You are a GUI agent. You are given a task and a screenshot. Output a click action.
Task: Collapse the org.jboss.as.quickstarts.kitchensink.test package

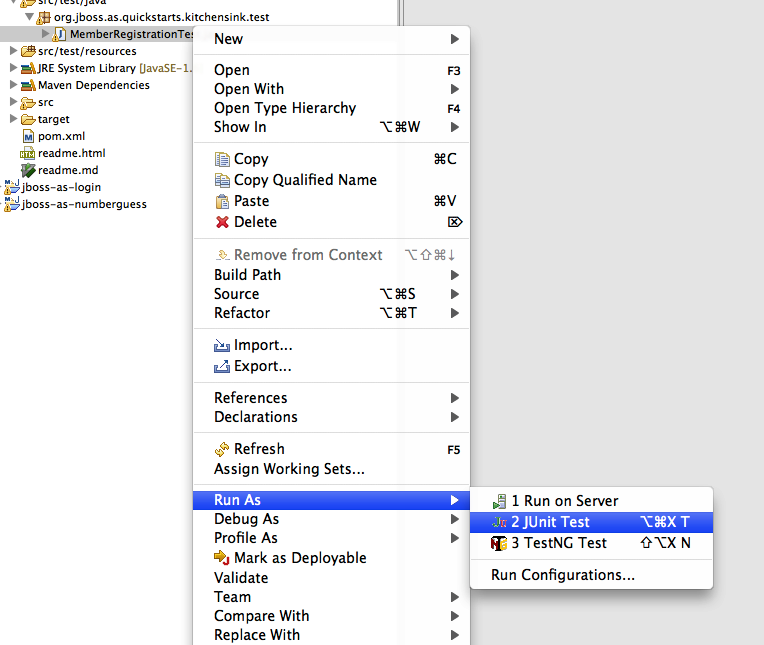click(x=30, y=17)
